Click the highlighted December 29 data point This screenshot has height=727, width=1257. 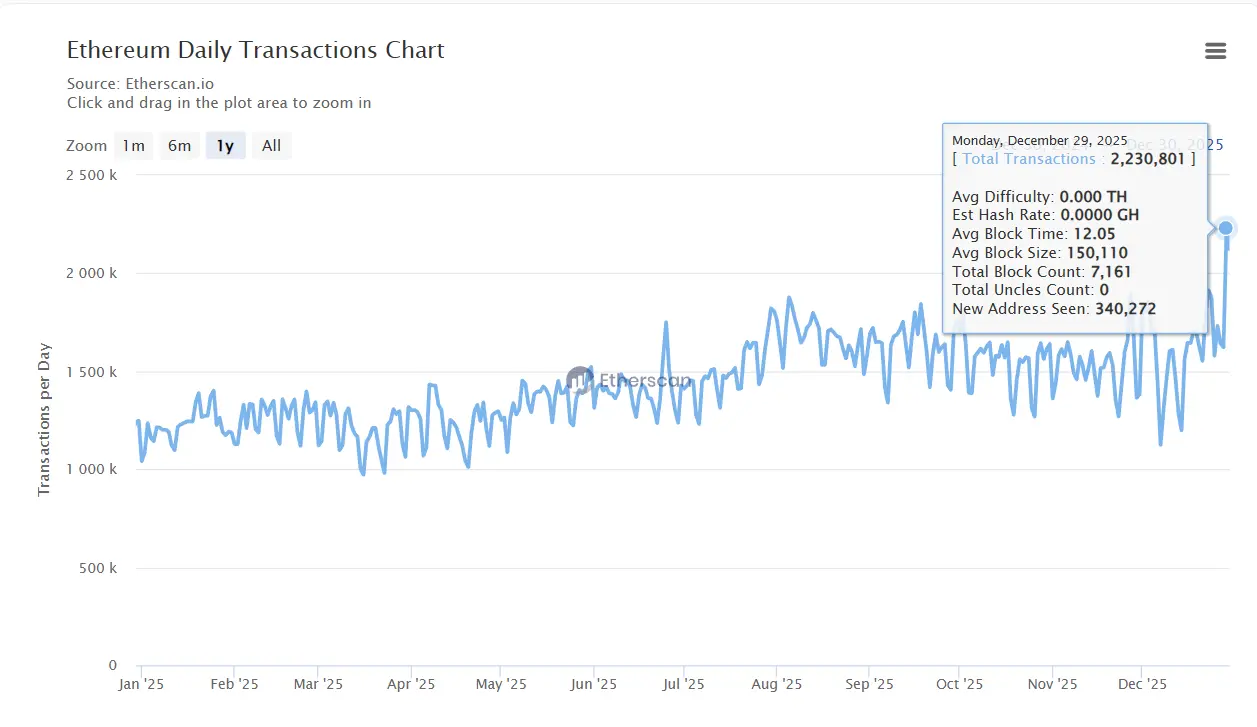pyautogui.click(x=1226, y=228)
